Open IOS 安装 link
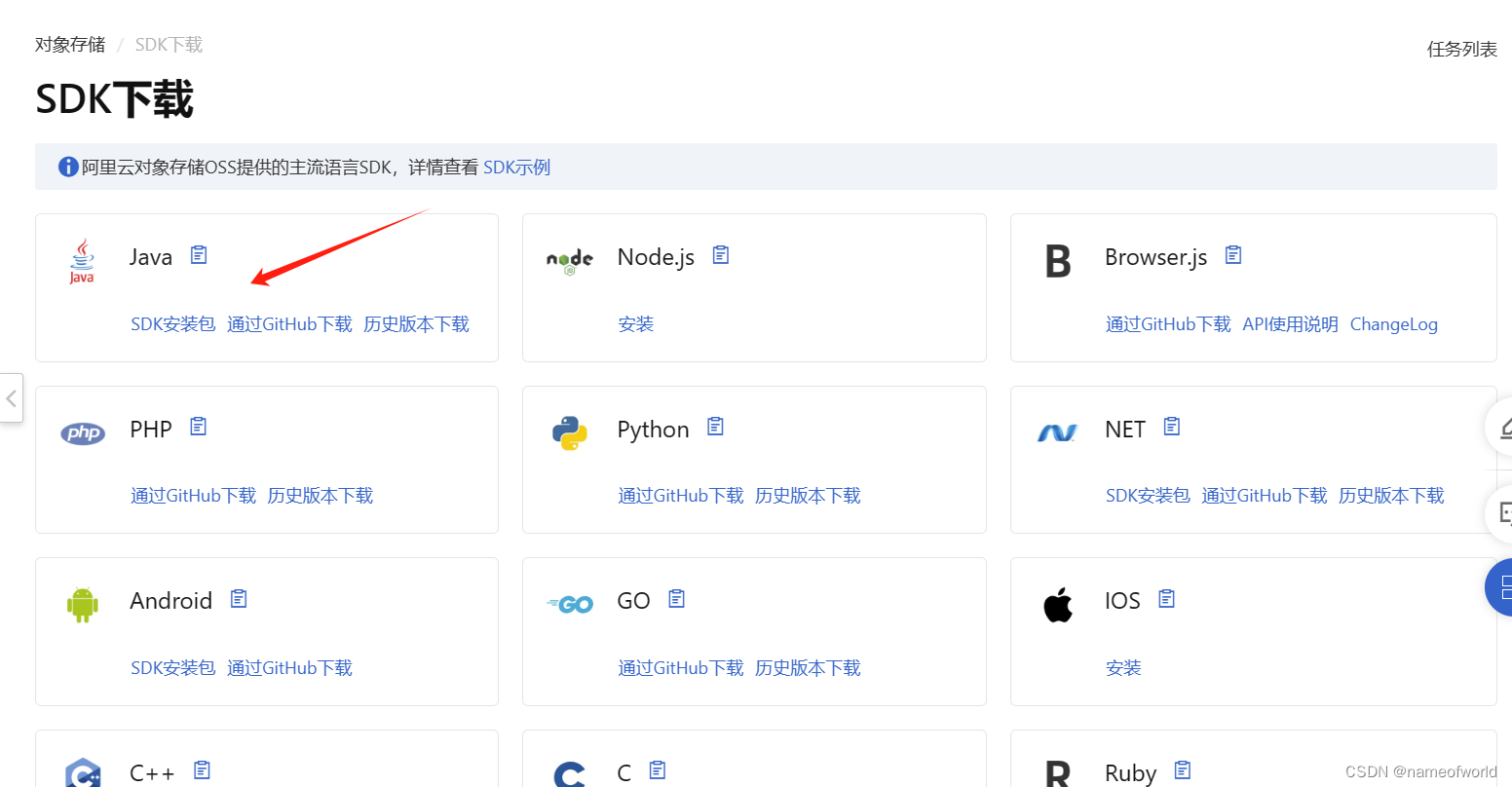Screen dimensions: 1512x787 (x=1123, y=668)
